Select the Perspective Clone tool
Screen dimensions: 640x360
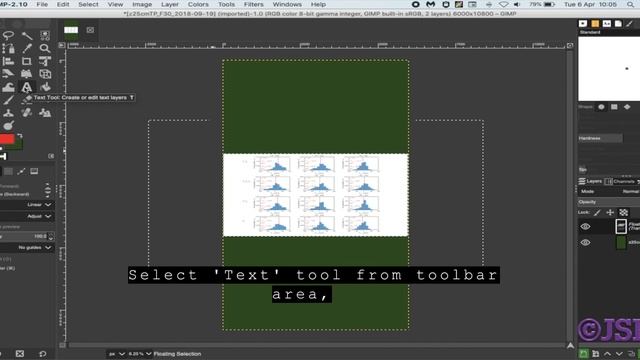pyautogui.click(x=45, y=113)
